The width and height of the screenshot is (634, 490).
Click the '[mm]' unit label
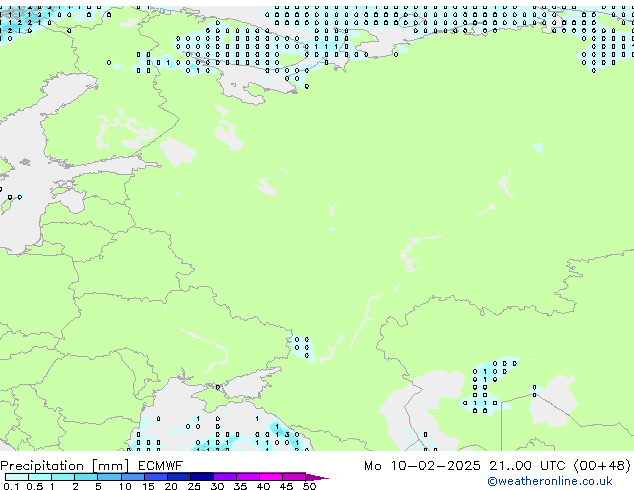tap(110, 466)
